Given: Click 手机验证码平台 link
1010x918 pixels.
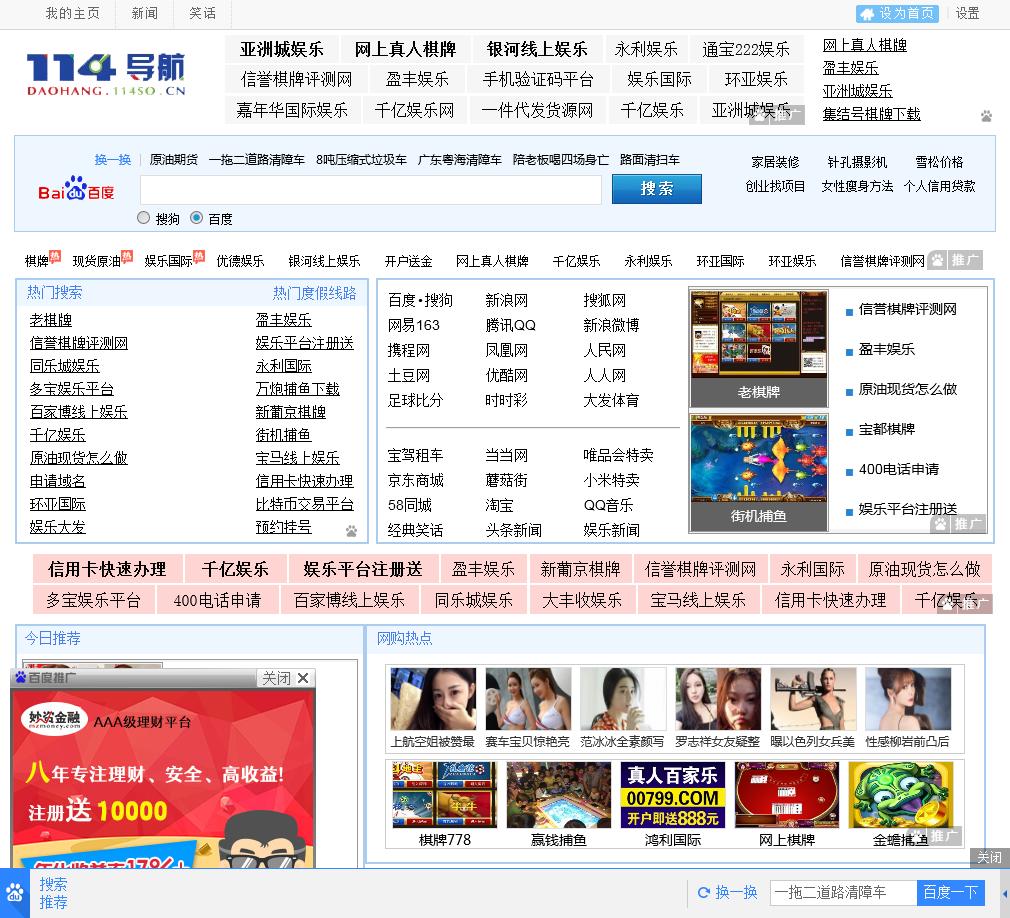Looking at the screenshot, I should tap(538, 79).
